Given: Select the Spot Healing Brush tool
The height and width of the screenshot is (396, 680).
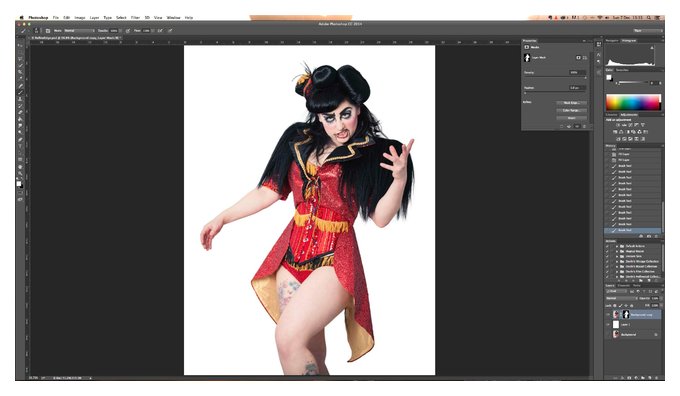Looking at the screenshot, I should pos(20,85).
